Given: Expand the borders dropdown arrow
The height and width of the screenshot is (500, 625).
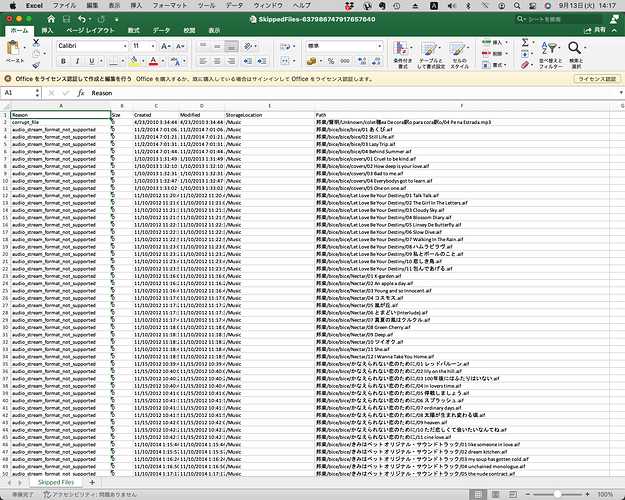Looking at the screenshot, I should click(x=122, y=61).
